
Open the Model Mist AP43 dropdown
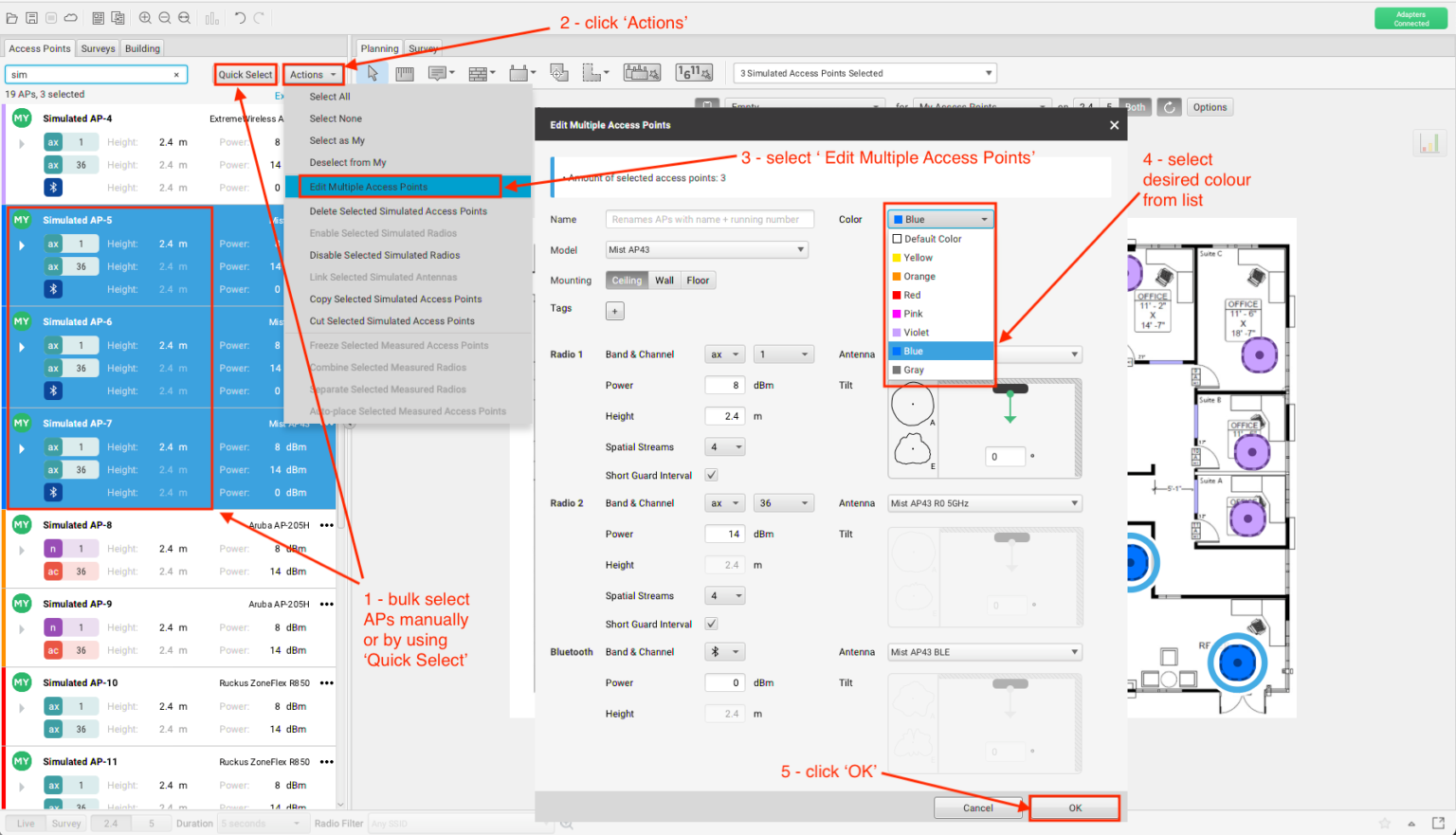(x=706, y=250)
